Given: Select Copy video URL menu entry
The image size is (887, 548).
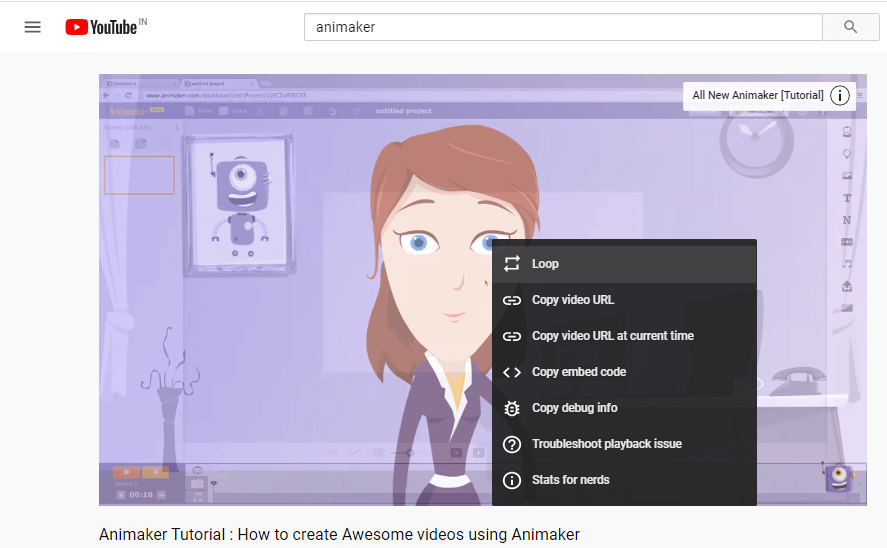Looking at the screenshot, I should pyautogui.click(x=573, y=300).
